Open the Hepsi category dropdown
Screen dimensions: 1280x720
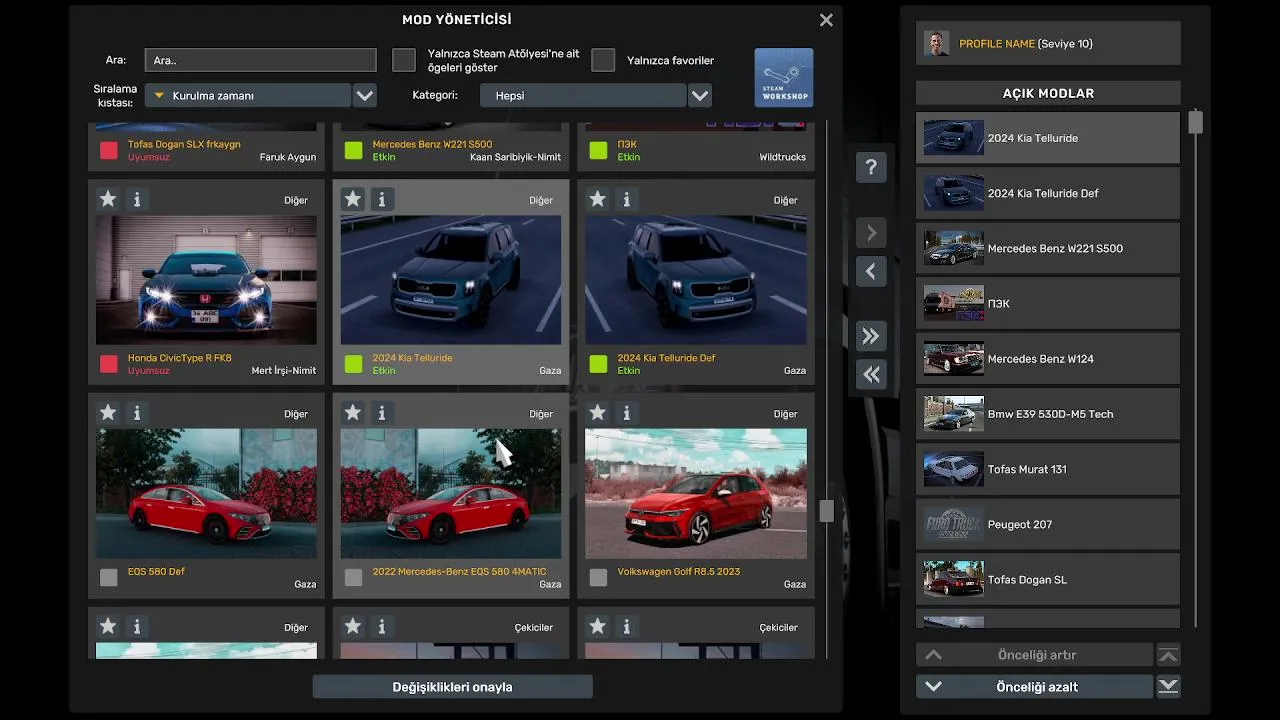click(583, 96)
